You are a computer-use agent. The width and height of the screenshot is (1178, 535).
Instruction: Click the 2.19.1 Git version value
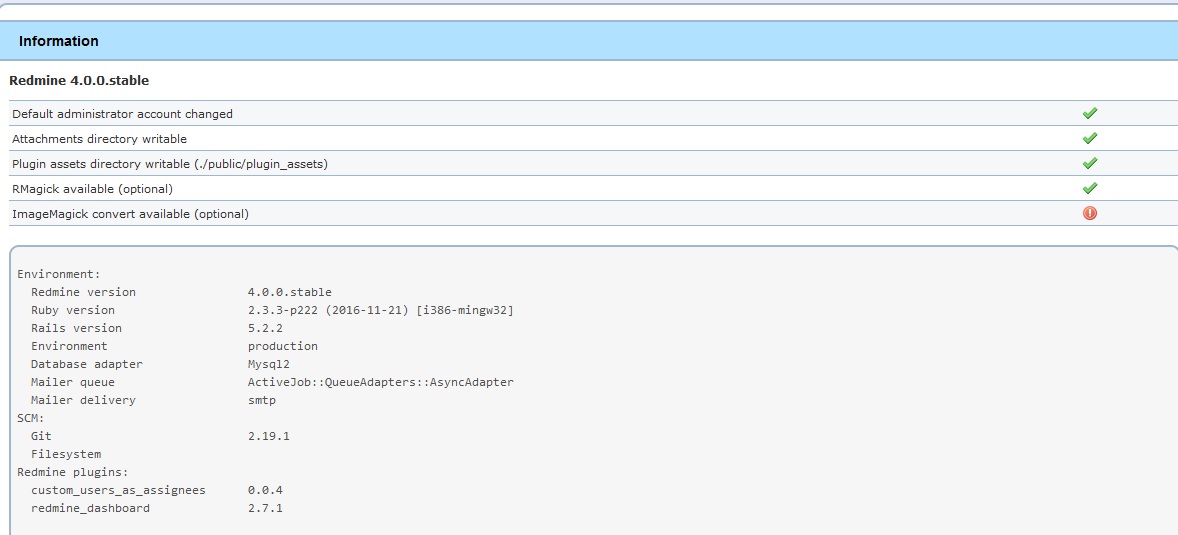[269, 437]
